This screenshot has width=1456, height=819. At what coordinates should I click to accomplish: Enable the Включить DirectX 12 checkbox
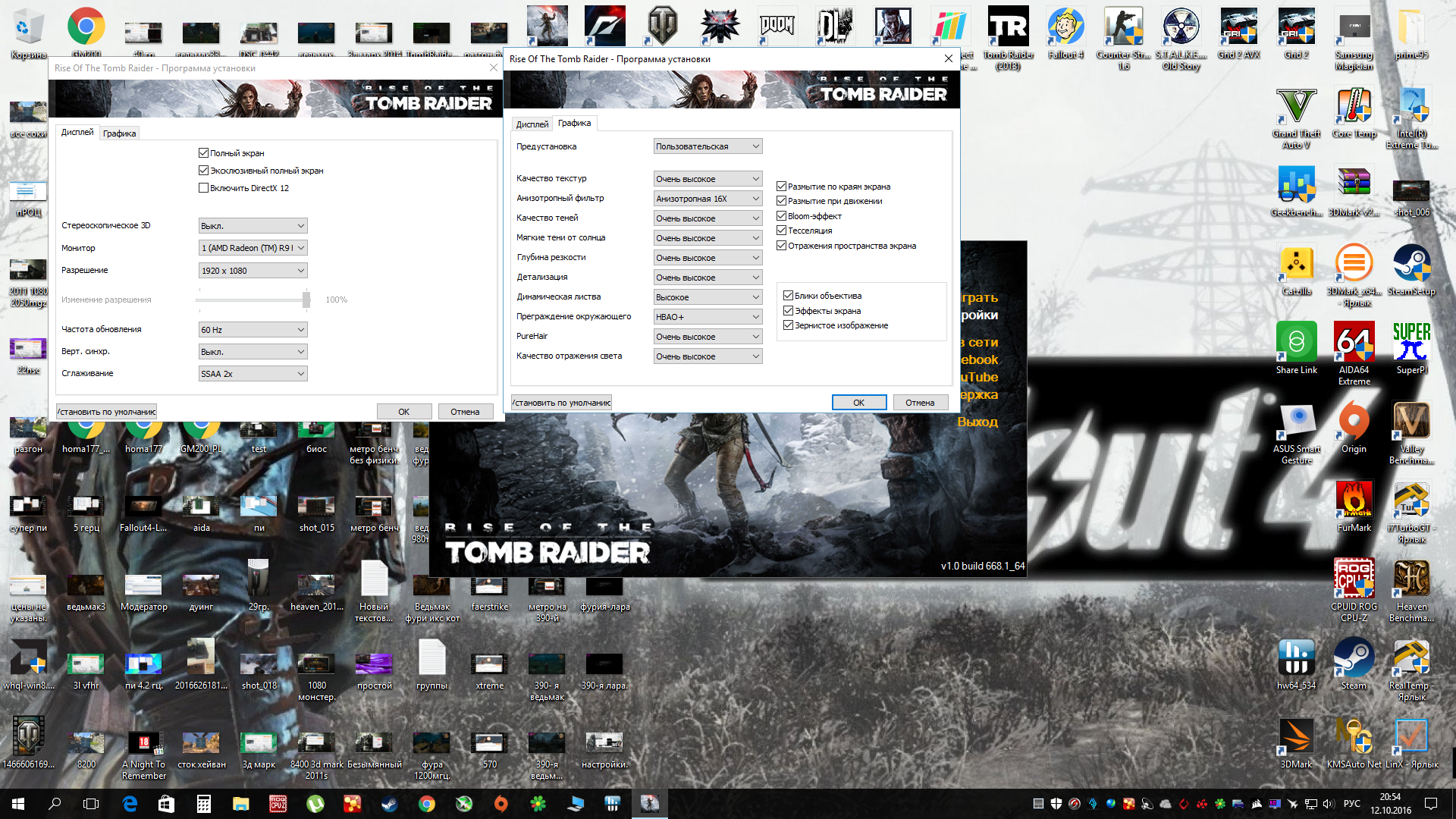tap(203, 188)
